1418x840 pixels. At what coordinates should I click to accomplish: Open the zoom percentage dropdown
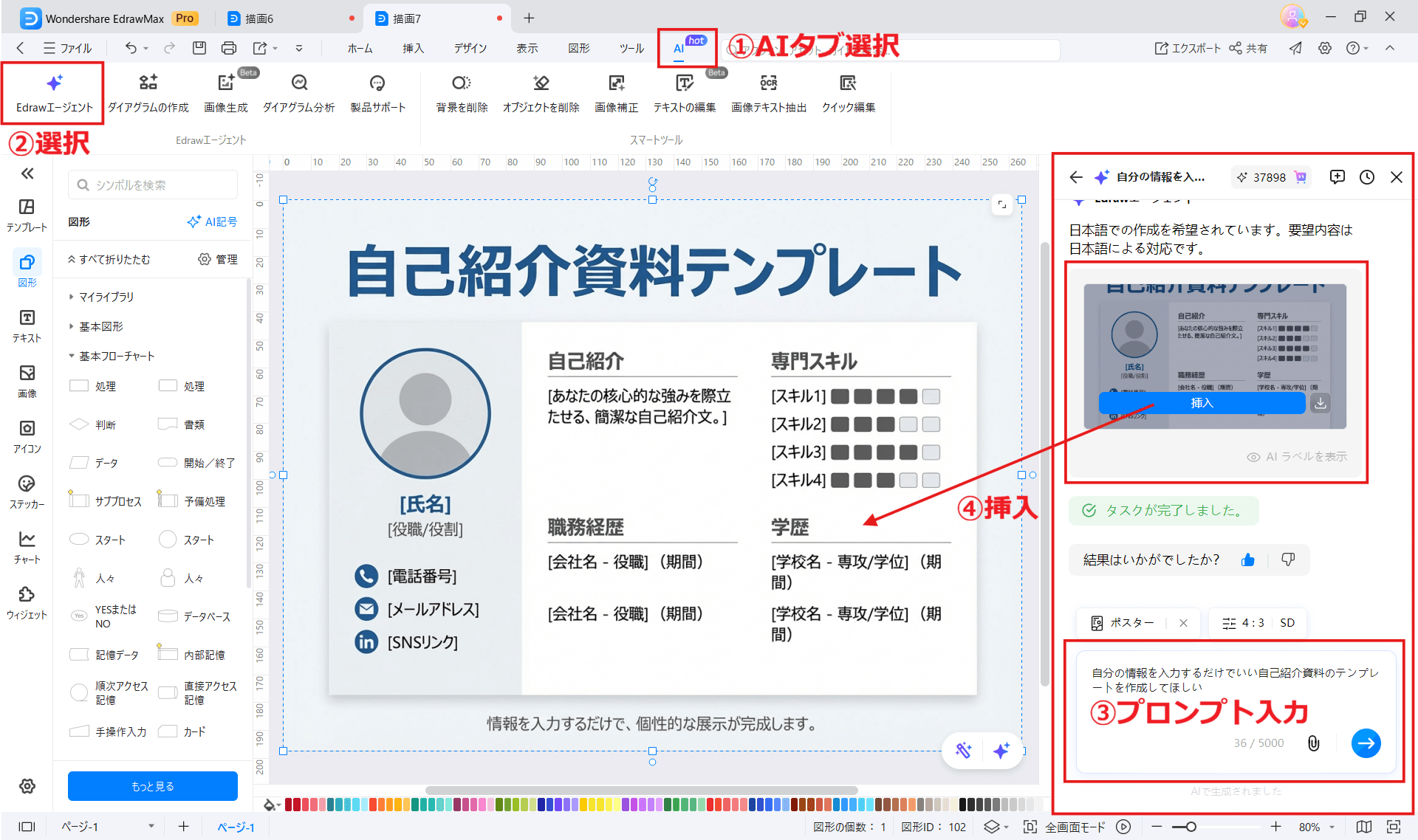point(1332,827)
